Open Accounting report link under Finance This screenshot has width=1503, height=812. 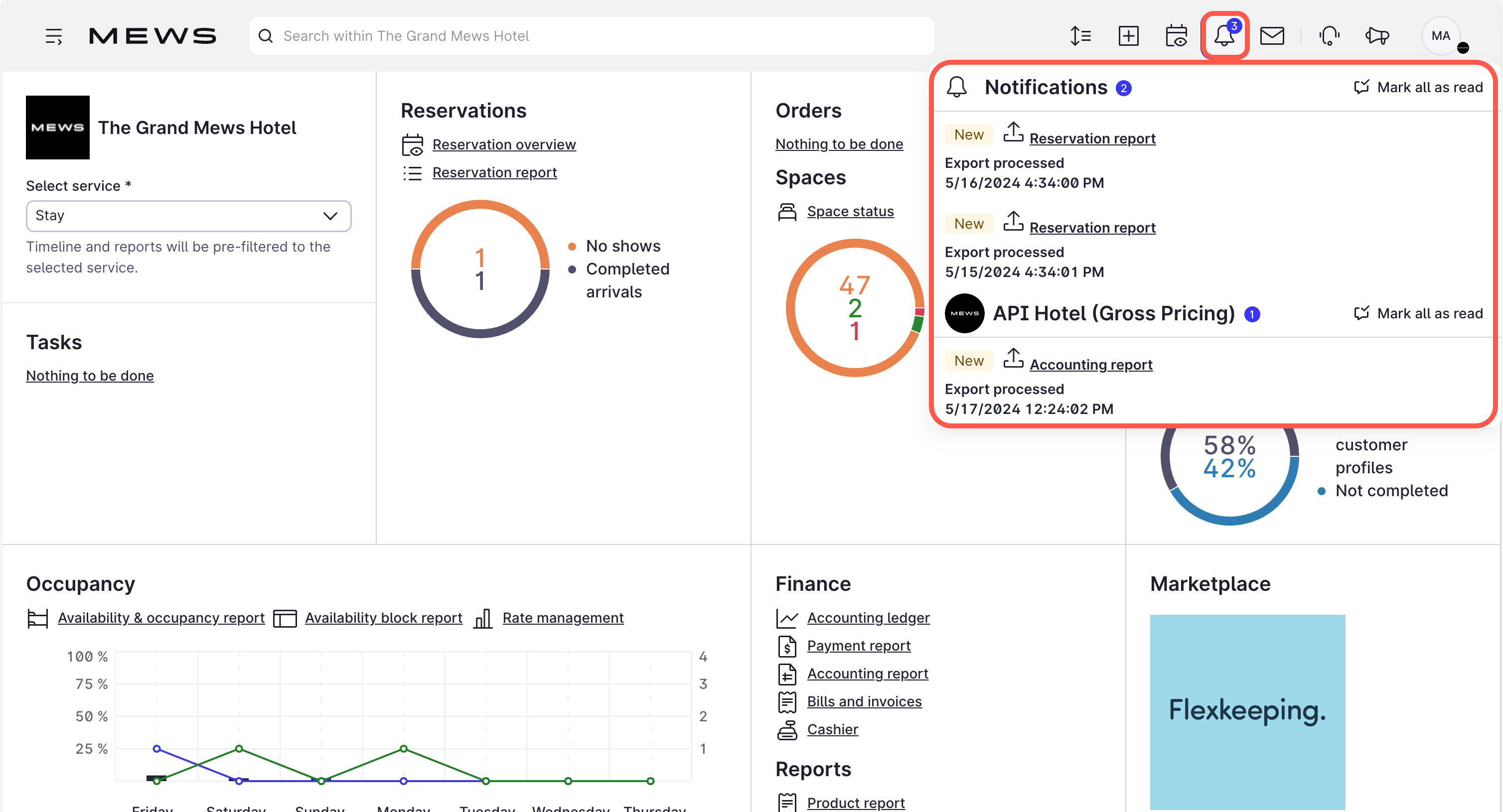(867, 674)
